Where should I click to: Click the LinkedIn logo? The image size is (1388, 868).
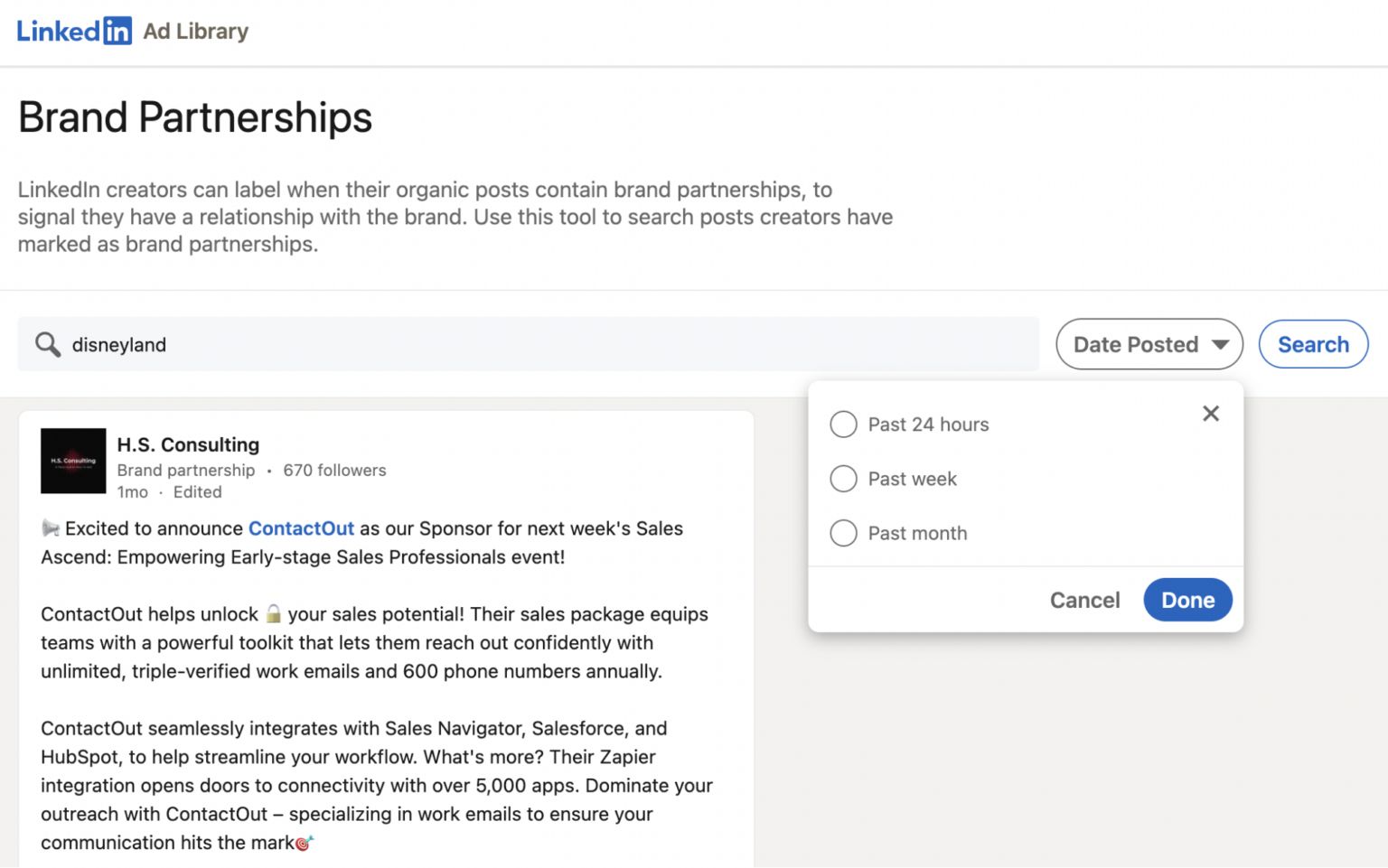tap(74, 30)
